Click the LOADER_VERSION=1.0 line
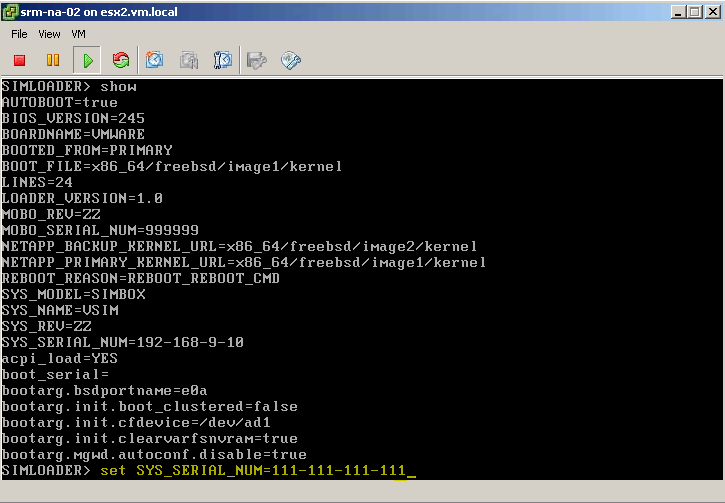The width and height of the screenshot is (725, 503). 82,198
